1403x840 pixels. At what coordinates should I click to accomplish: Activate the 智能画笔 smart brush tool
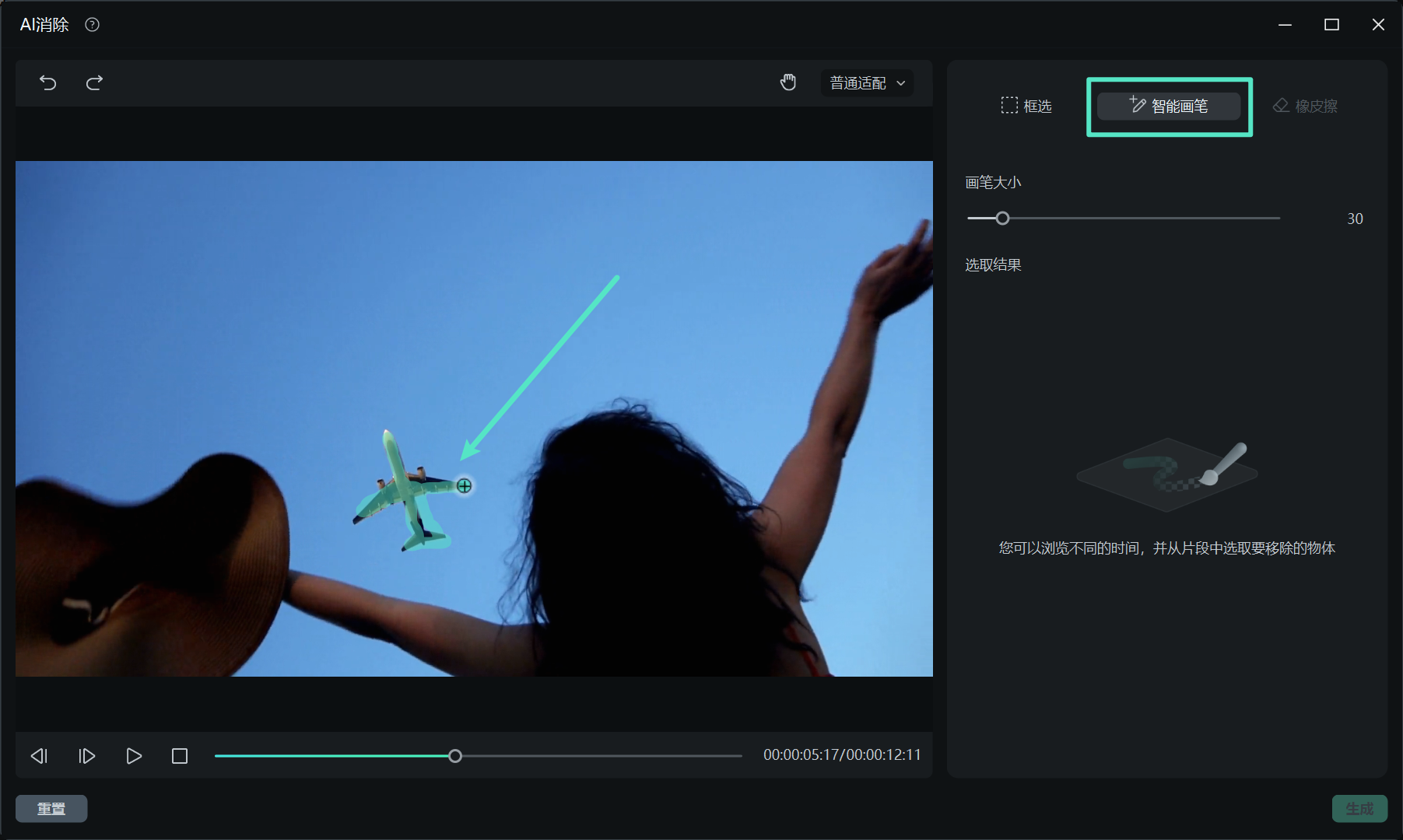click(x=1169, y=106)
